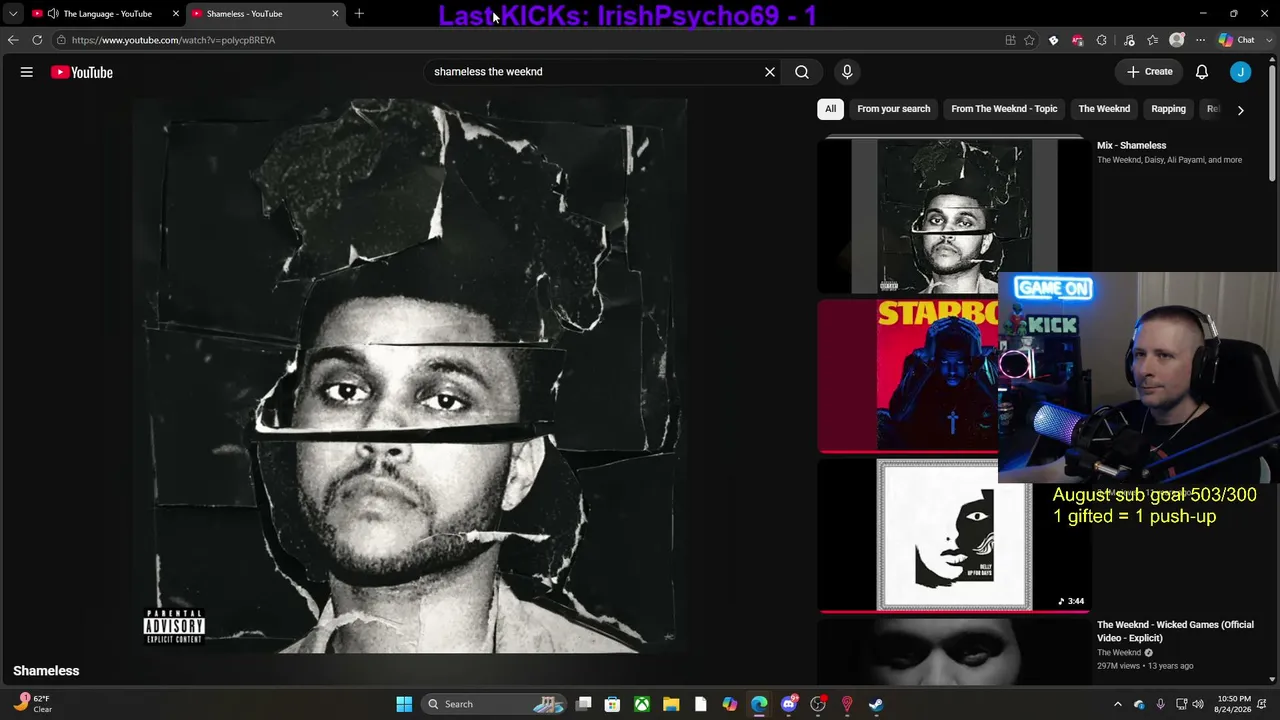1280x720 pixels.
Task: Open the weather widget showing 62°F
Action: [33, 704]
